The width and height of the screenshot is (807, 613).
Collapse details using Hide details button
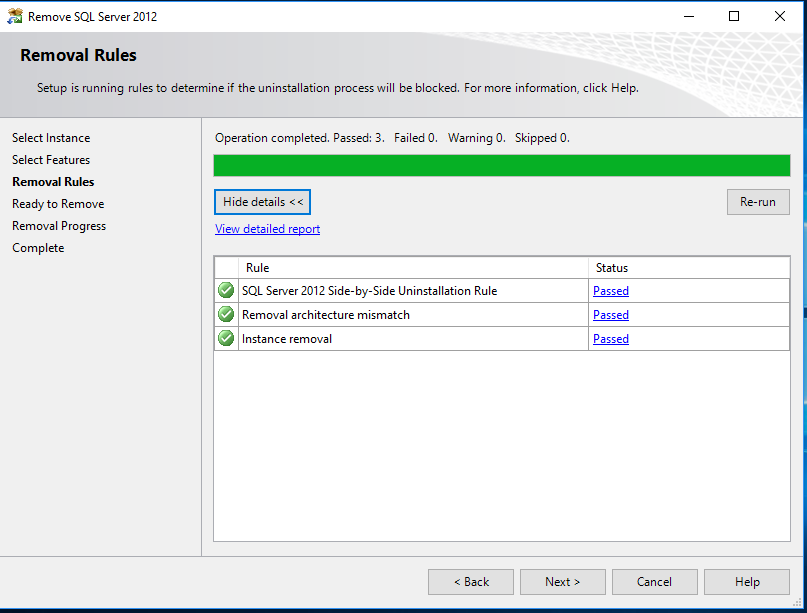coord(262,201)
